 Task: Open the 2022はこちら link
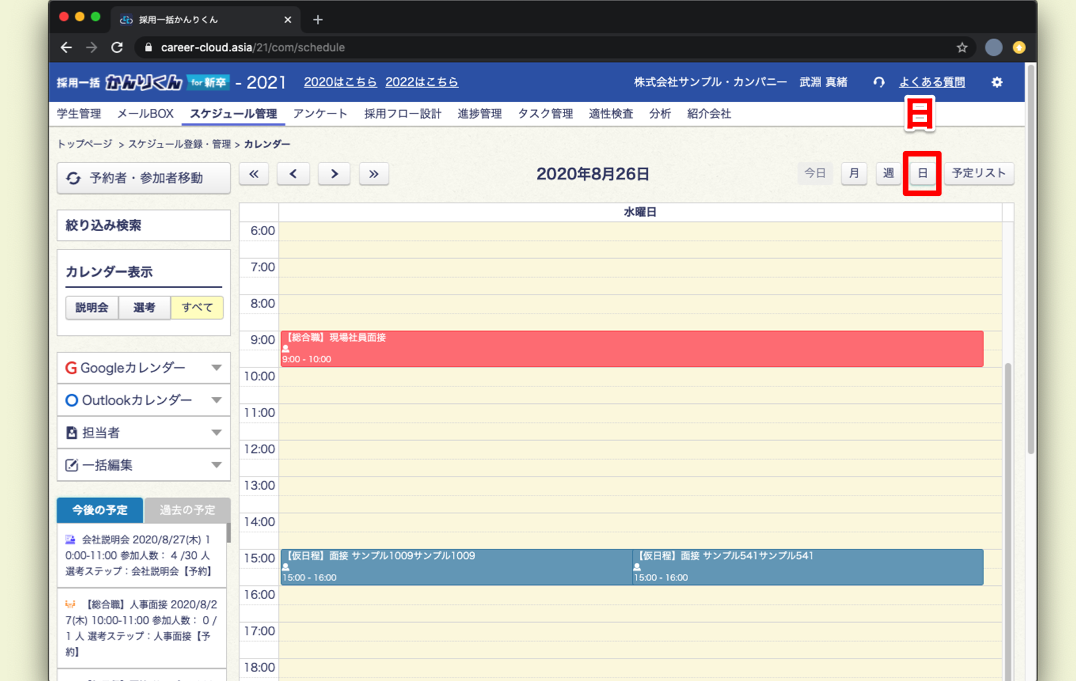coord(421,82)
